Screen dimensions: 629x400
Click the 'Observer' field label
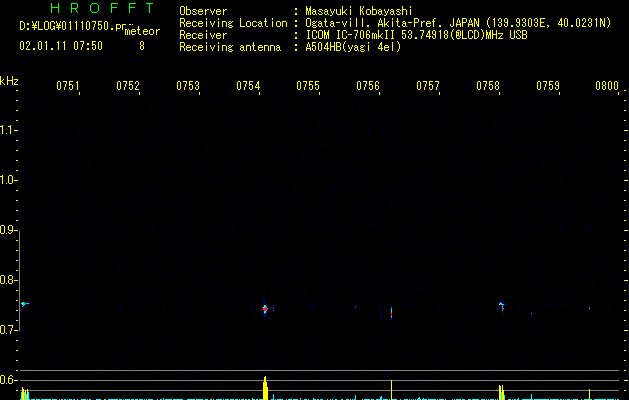coord(203,11)
